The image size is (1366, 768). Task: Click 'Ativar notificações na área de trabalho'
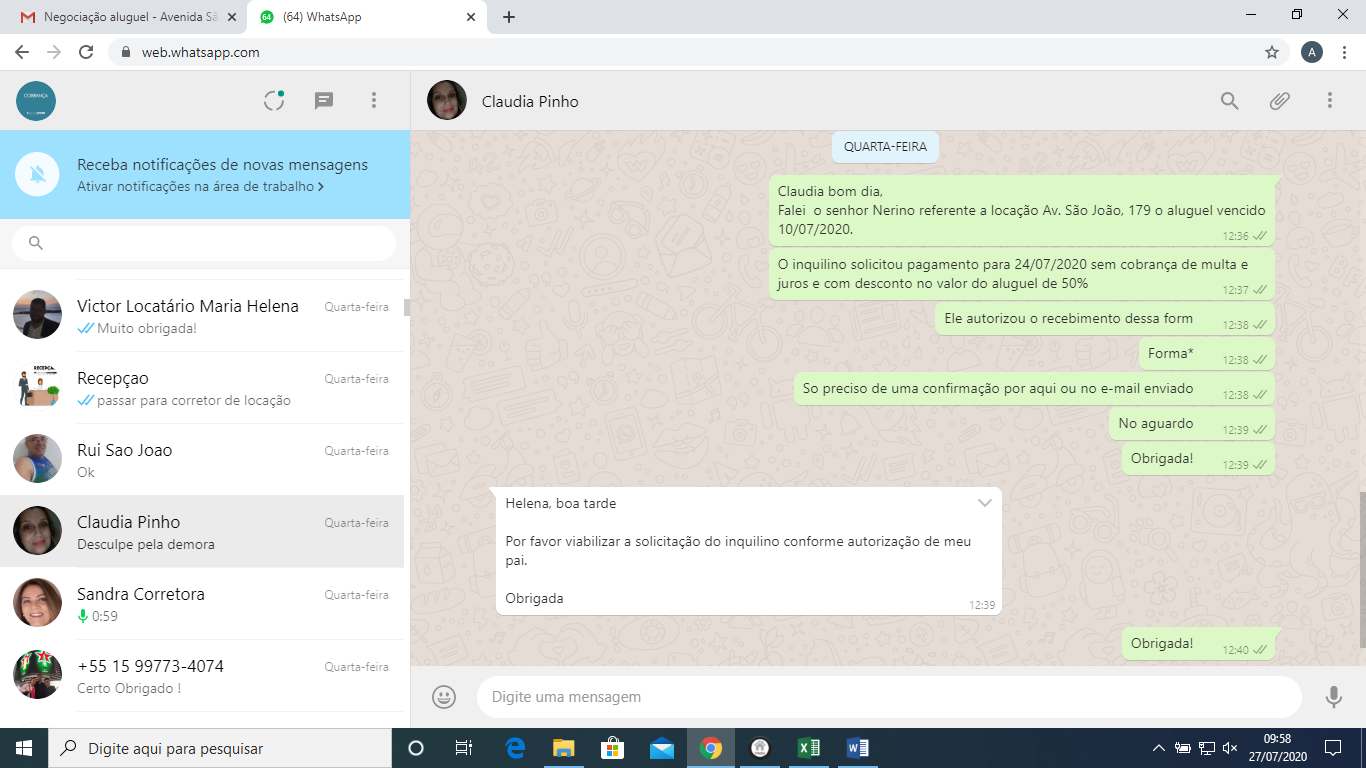pyautogui.click(x=199, y=186)
